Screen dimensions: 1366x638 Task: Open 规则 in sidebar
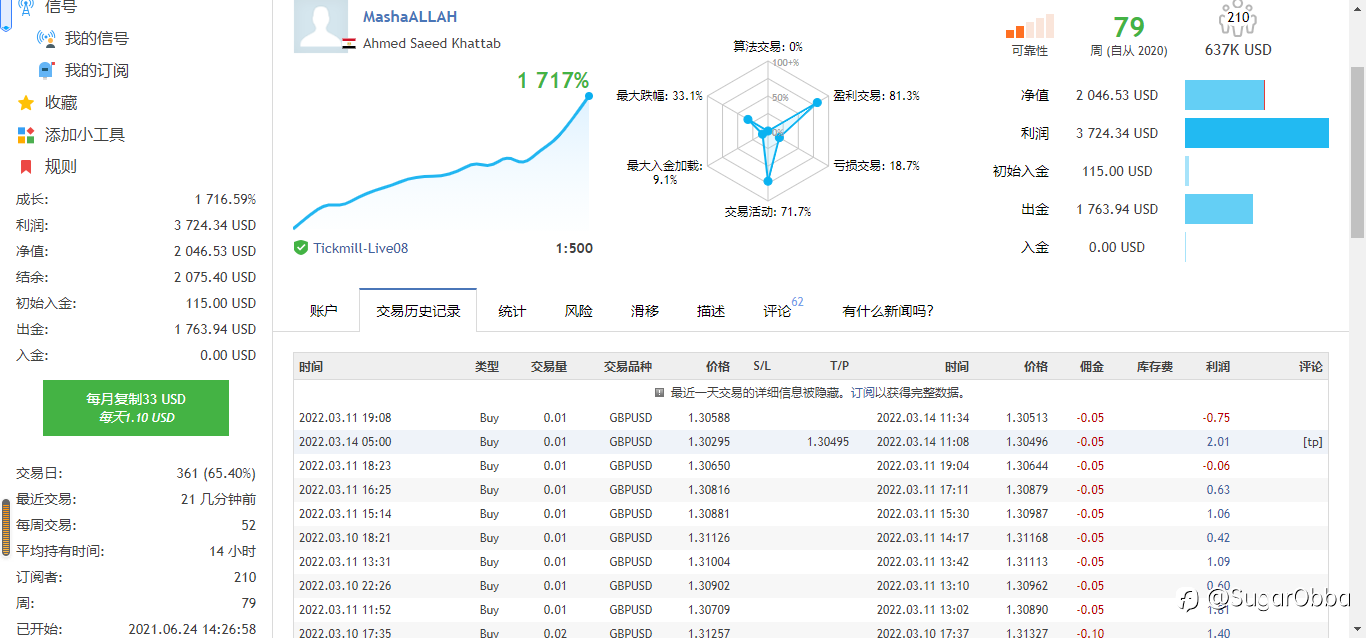(61, 167)
